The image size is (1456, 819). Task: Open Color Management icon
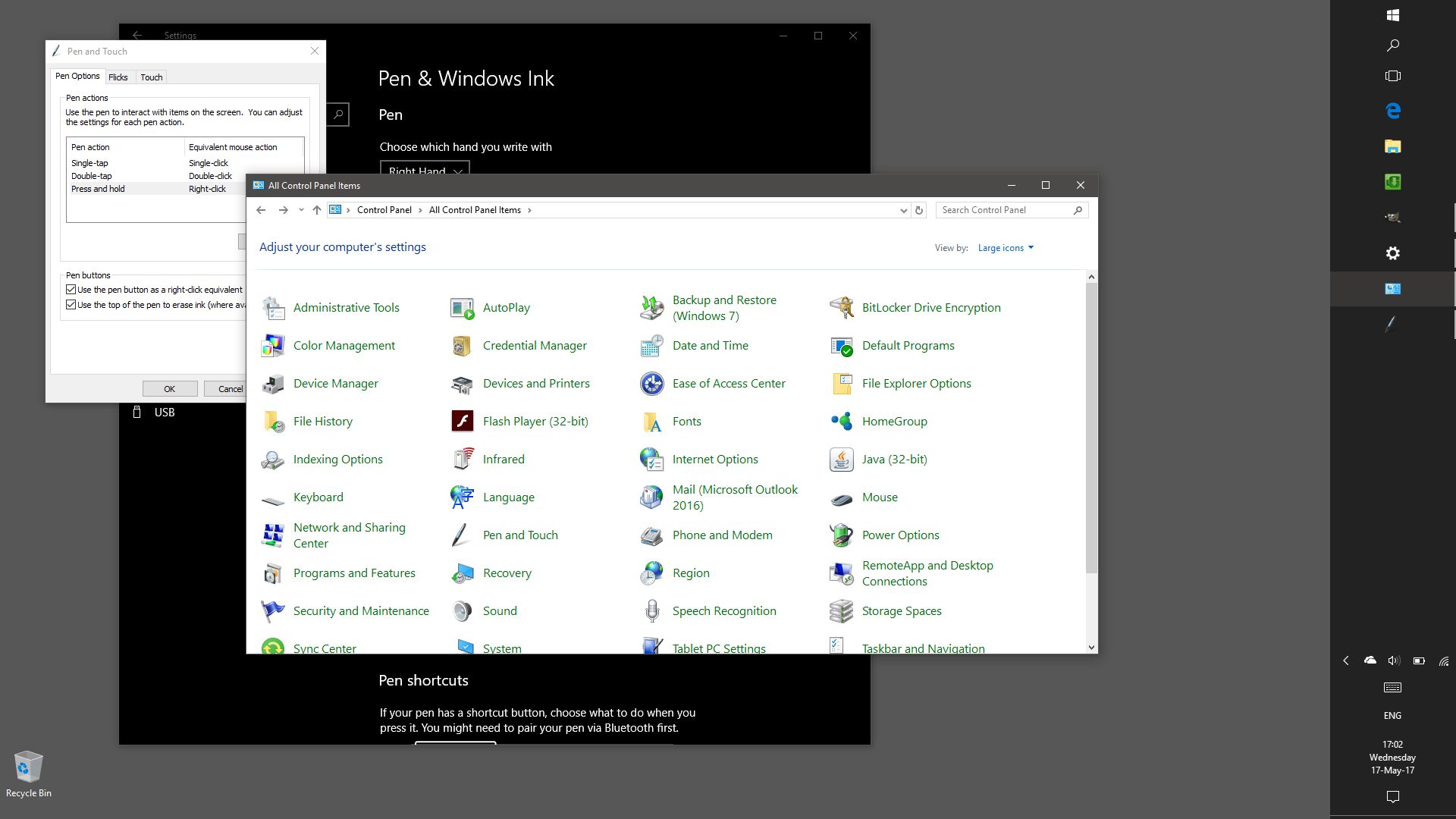pyautogui.click(x=273, y=346)
